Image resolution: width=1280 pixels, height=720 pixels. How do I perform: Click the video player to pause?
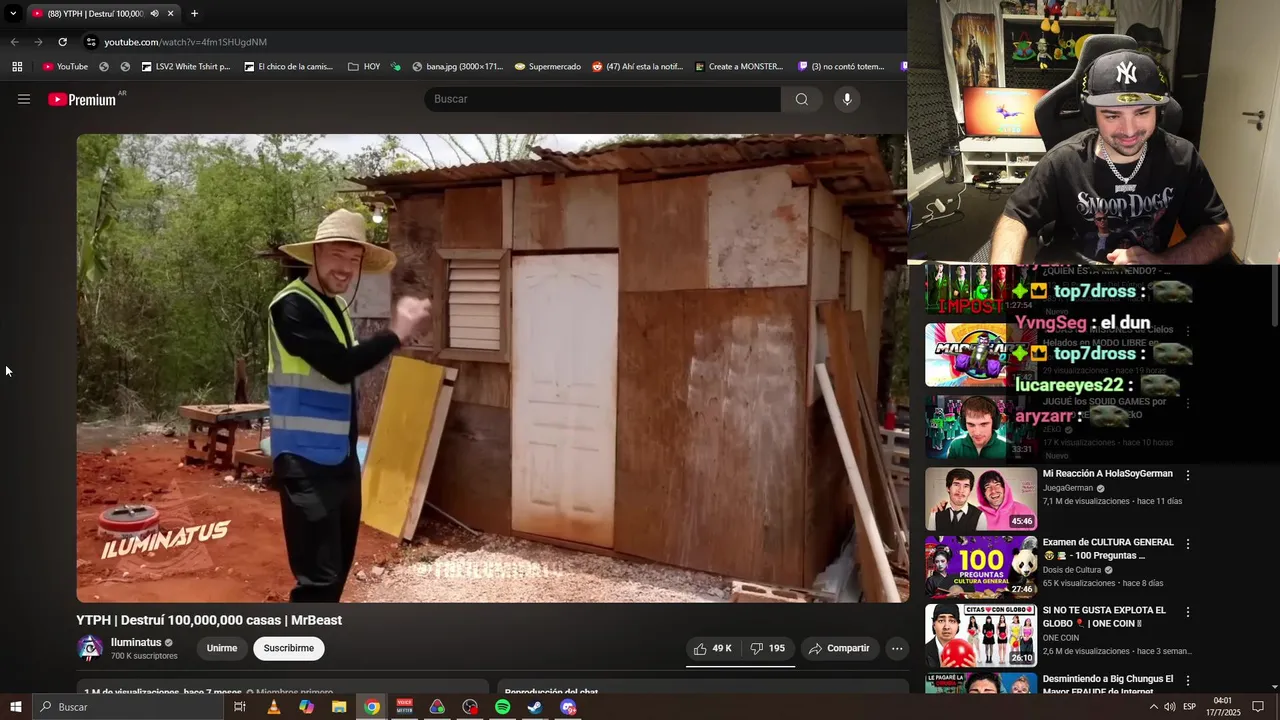click(x=492, y=368)
